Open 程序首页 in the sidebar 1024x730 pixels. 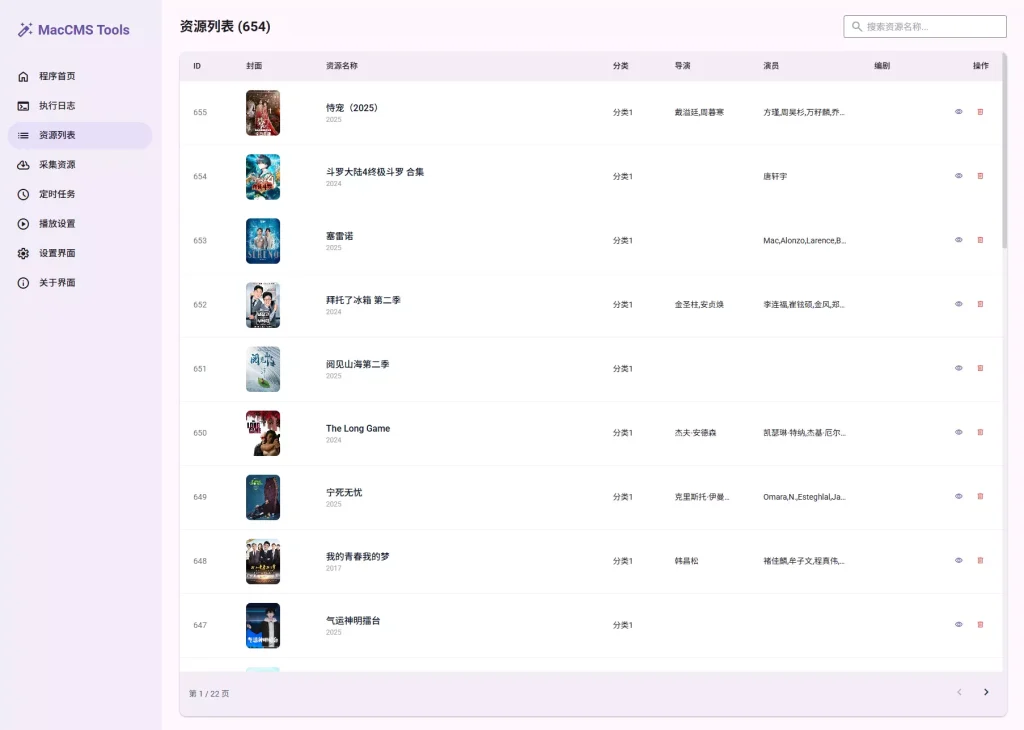click(57, 76)
